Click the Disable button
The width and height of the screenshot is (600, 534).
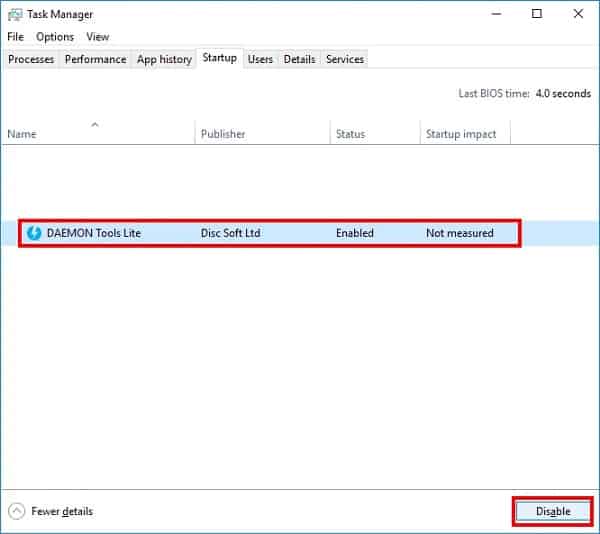point(553,511)
